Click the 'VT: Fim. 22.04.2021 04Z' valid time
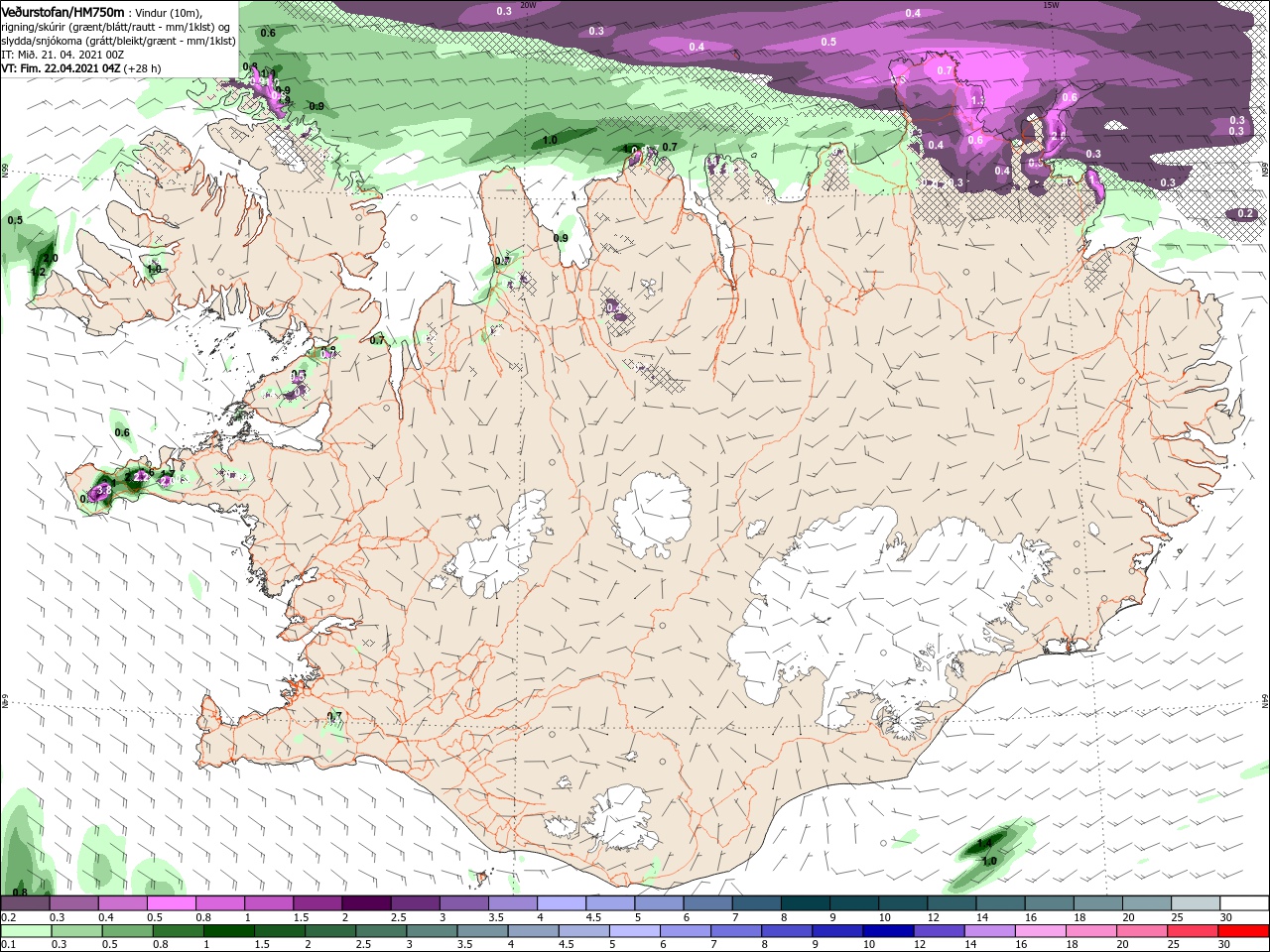Viewport: 1270px width, 952px height. point(61,68)
